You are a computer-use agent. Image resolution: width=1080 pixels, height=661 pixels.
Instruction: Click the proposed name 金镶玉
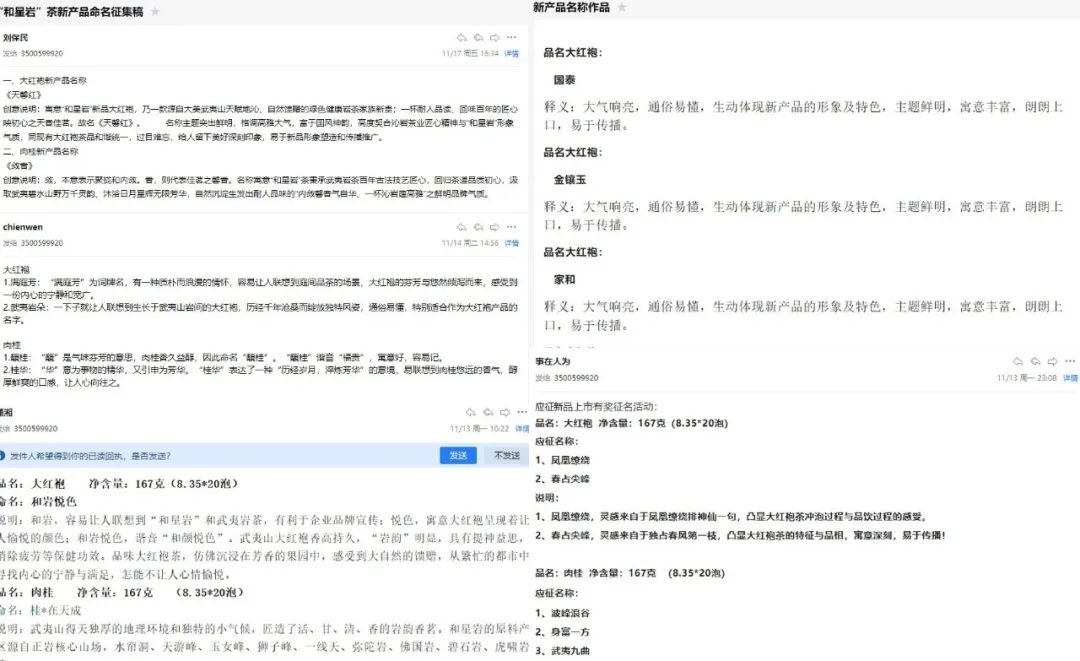pyautogui.click(x=570, y=180)
